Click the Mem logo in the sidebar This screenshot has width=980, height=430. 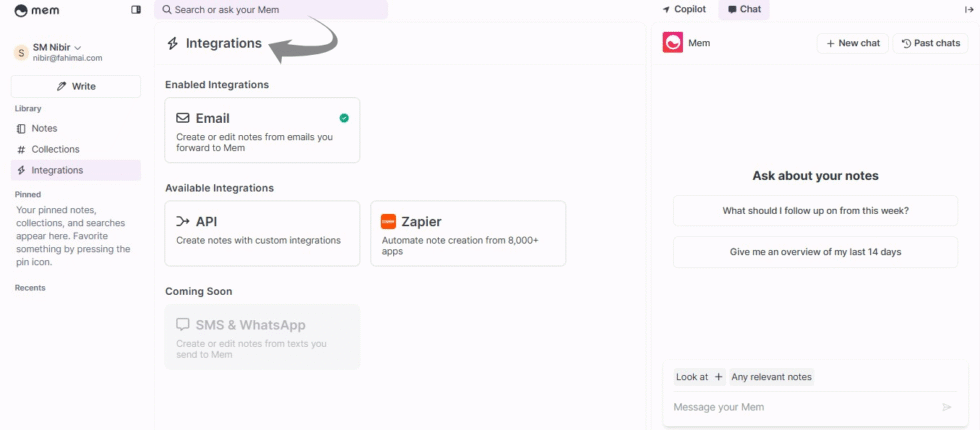[35, 10]
